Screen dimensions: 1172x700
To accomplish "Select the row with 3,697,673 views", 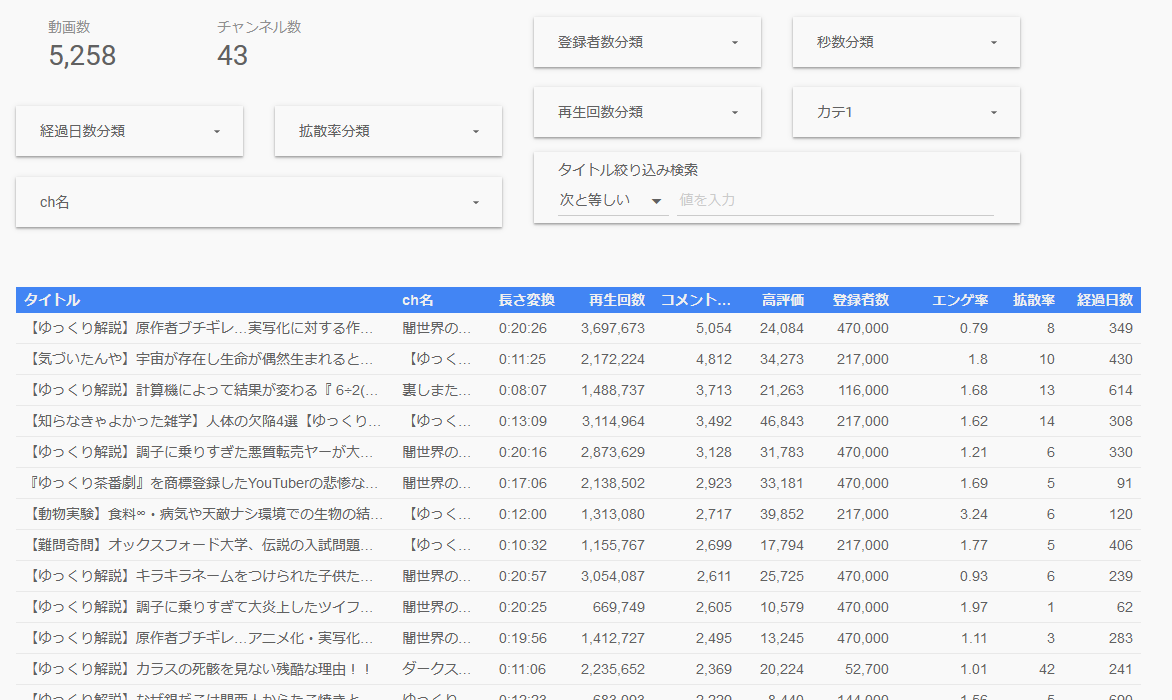I will point(612,328).
